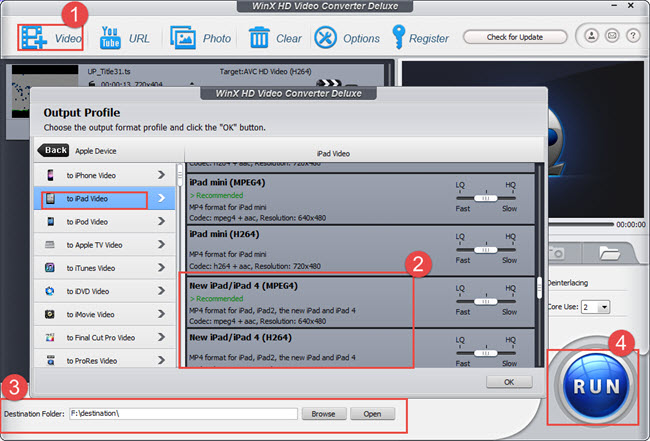Adjust quality slider for New iPad/iPad 4 (H264)

485,353
